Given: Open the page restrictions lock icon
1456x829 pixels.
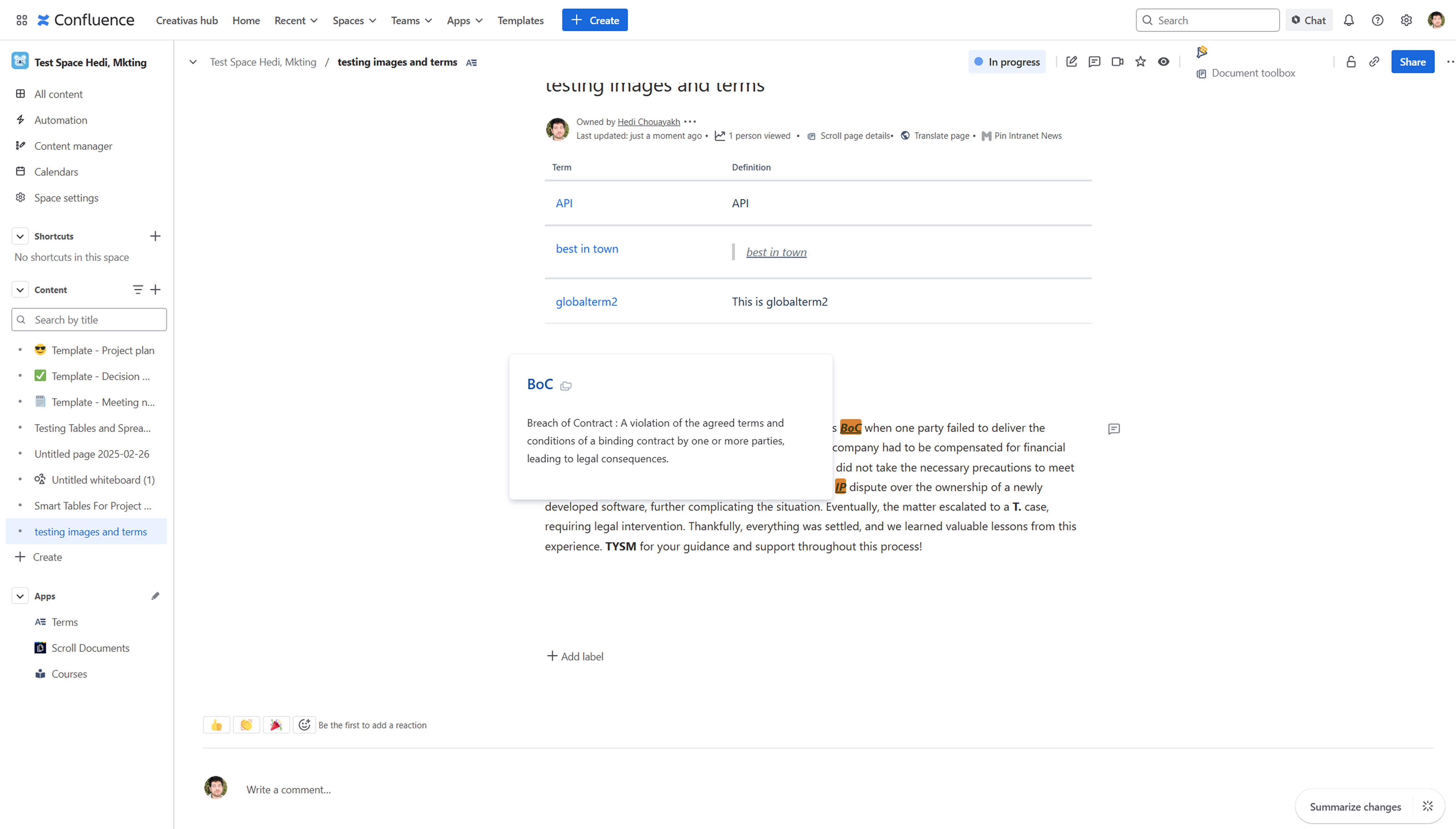Looking at the screenshot, I should [1351, 61].
